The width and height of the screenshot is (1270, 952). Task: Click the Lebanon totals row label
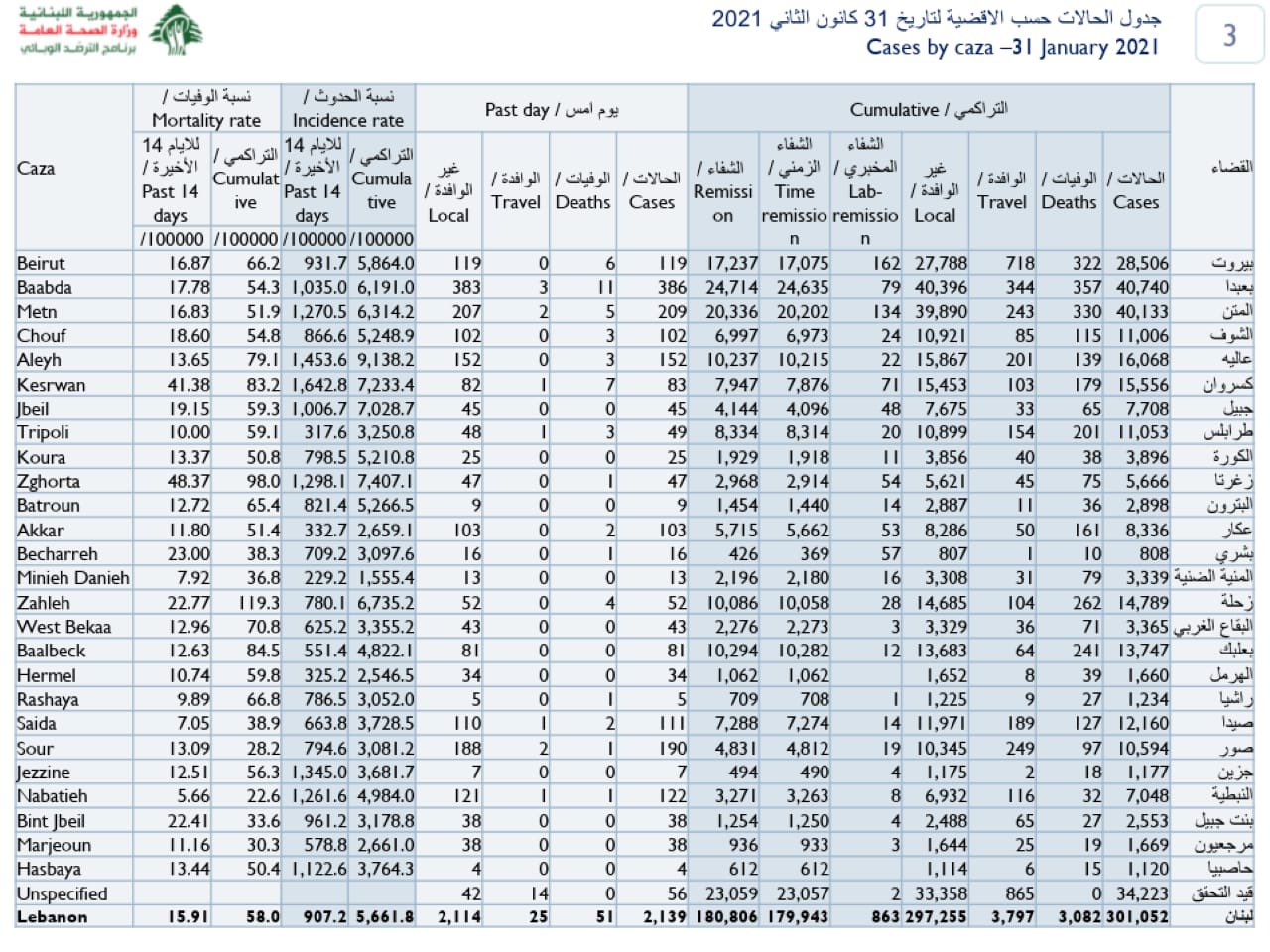pyautogui.click(x=52, y=917)
